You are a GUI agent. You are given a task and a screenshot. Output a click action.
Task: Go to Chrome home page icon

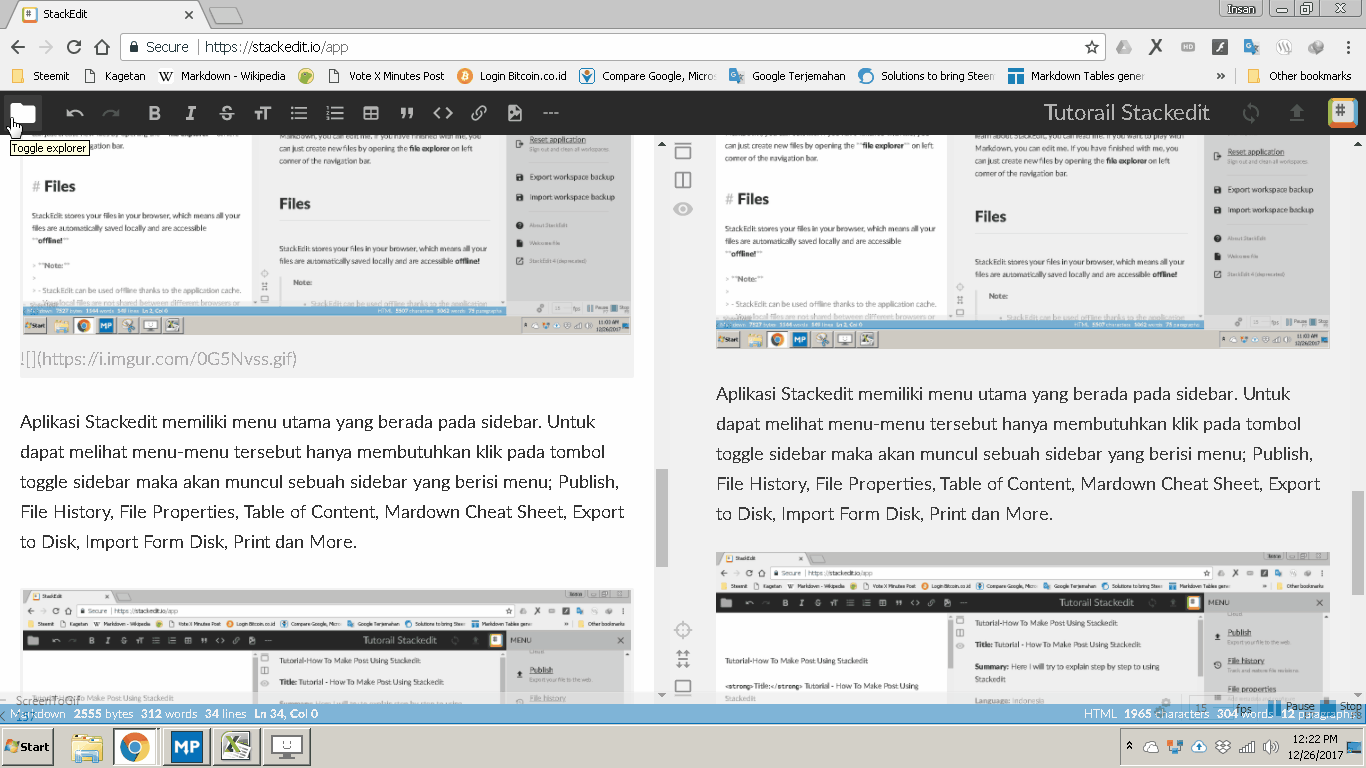coord(102,47)
